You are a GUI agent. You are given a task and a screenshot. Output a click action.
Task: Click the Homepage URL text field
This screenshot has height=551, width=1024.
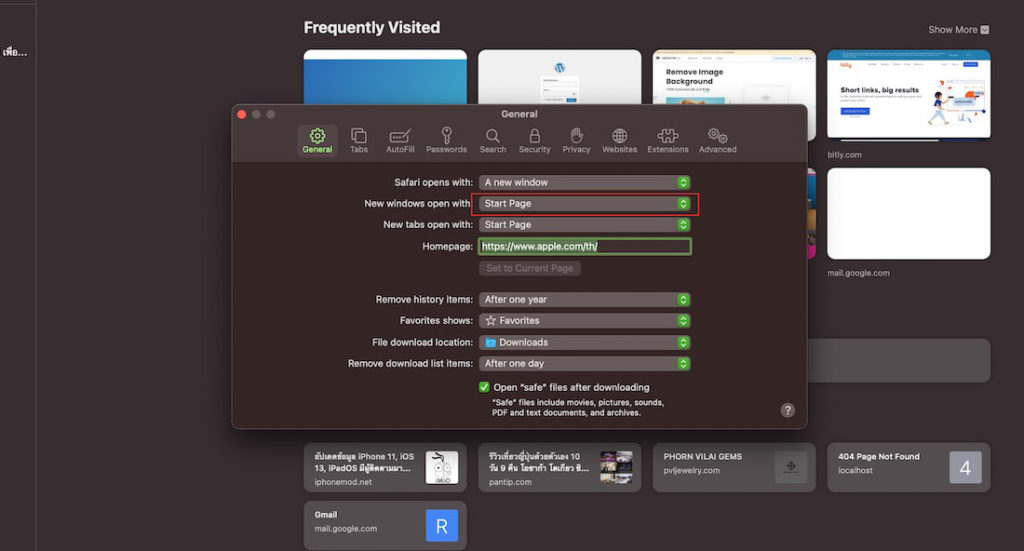(x=584, y=246)
